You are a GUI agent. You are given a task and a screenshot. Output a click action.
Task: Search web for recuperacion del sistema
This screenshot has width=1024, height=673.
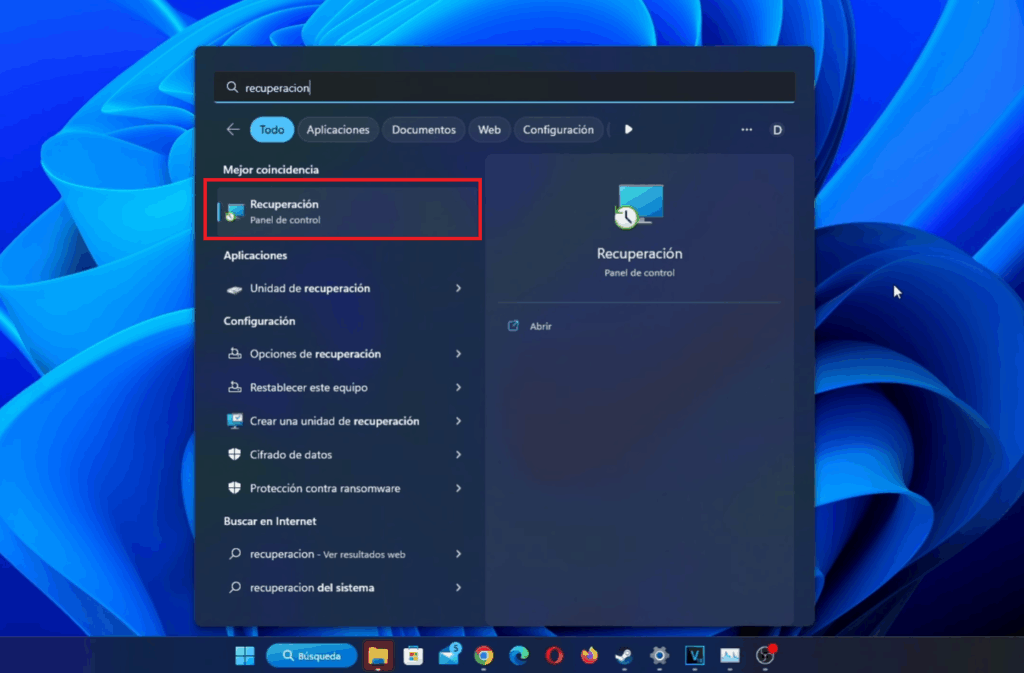(x=344, y=587)
